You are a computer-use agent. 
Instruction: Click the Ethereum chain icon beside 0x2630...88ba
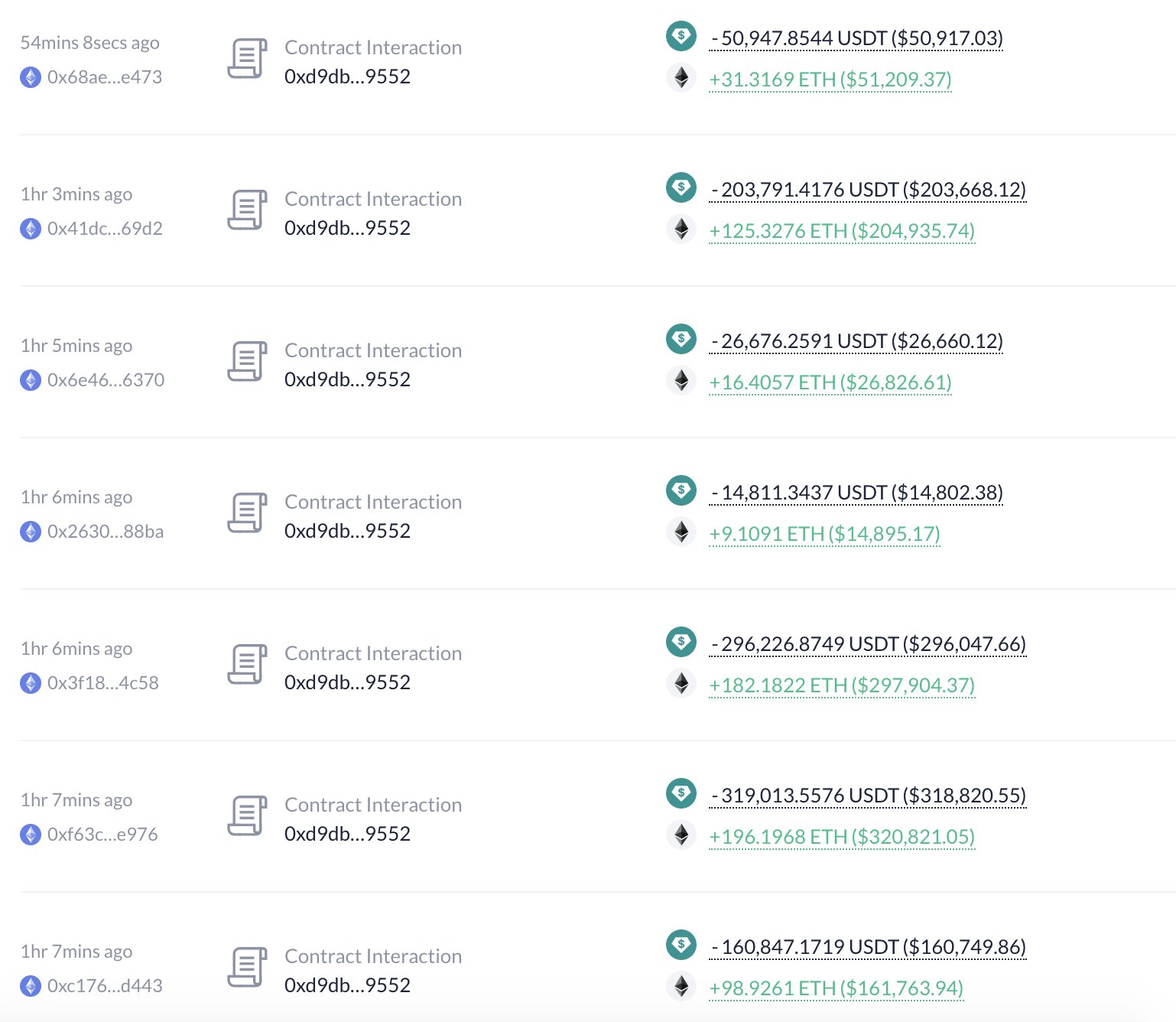pos(31,532)
